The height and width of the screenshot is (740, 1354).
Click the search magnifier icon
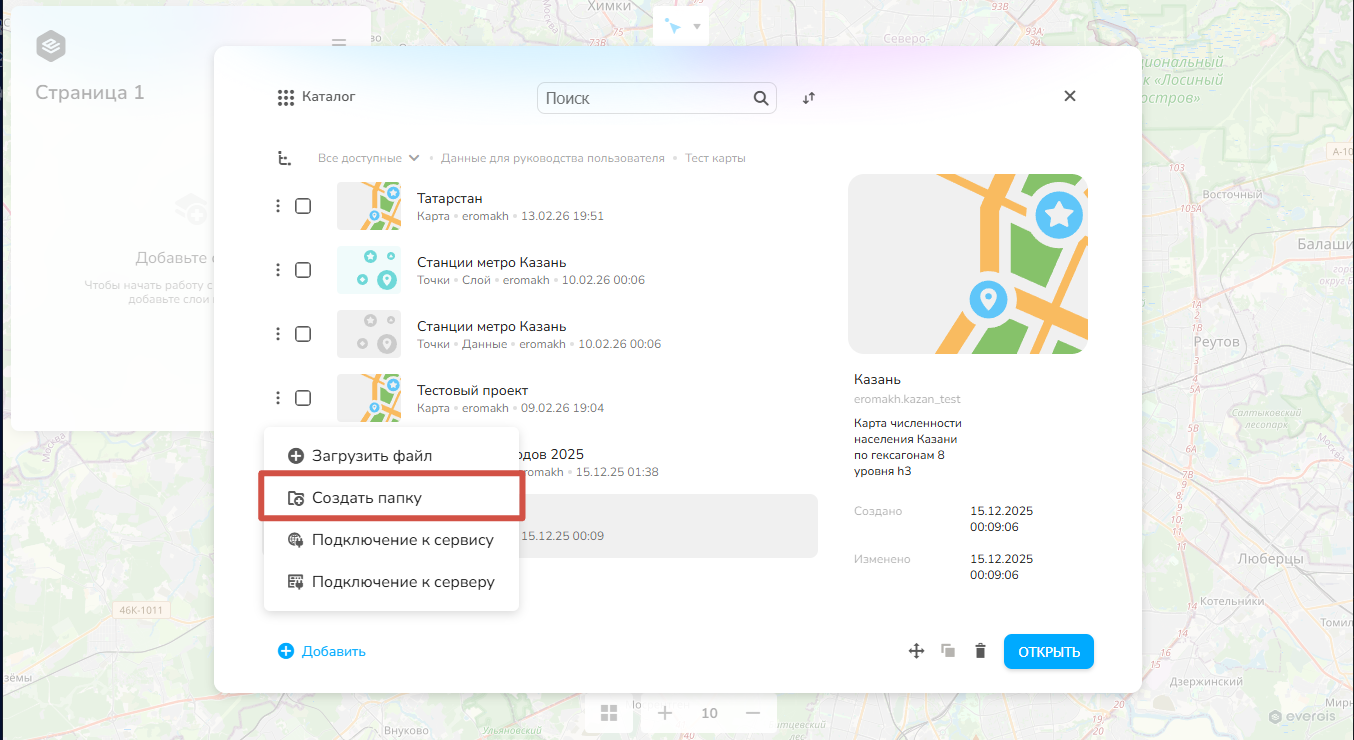(761, 98)
